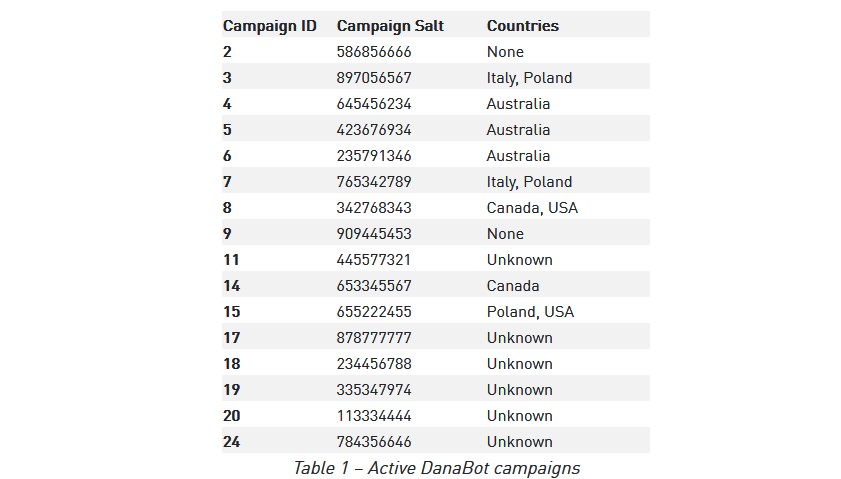Select the Poland, USA countries cell
841x479 pixels.
530,312
